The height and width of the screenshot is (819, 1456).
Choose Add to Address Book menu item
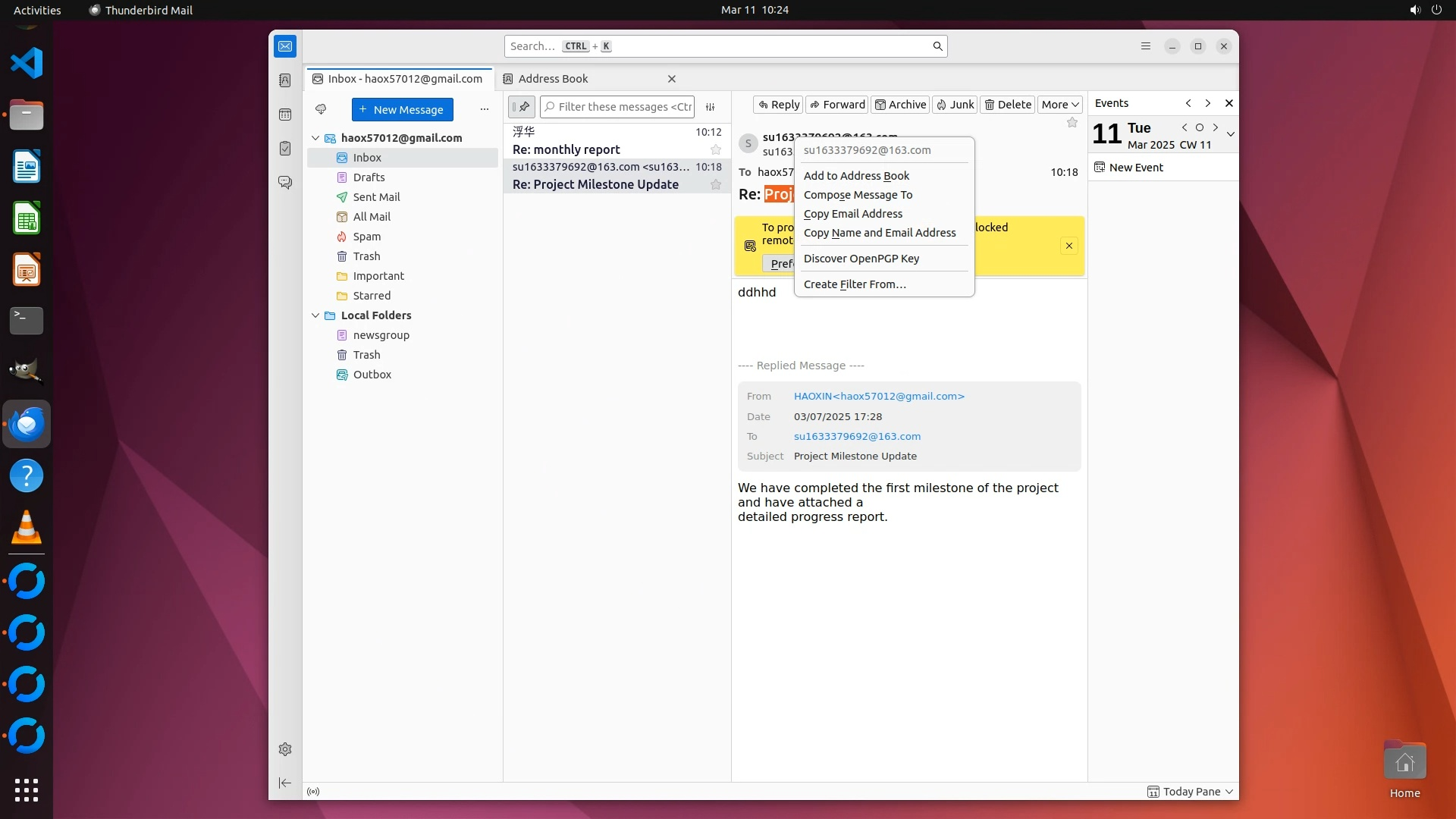(x=856, y=176)
